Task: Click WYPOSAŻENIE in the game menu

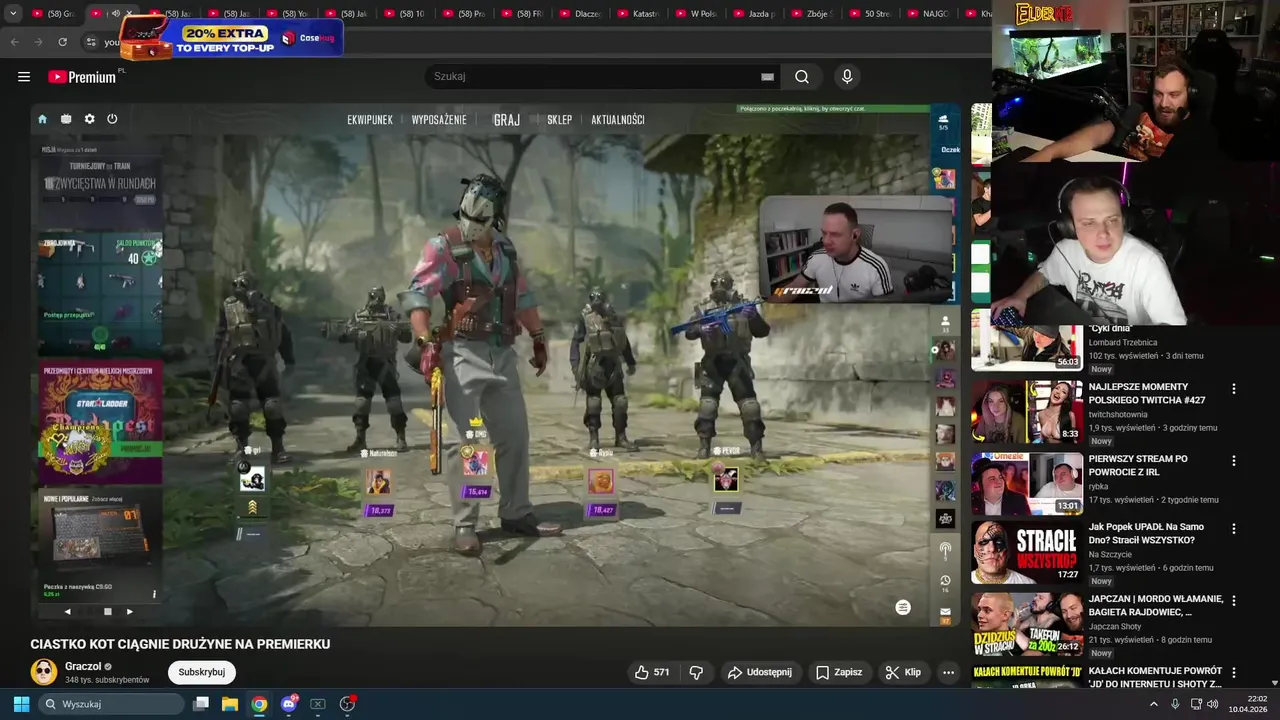Action: pyautogui.click(x=439, y=120)
